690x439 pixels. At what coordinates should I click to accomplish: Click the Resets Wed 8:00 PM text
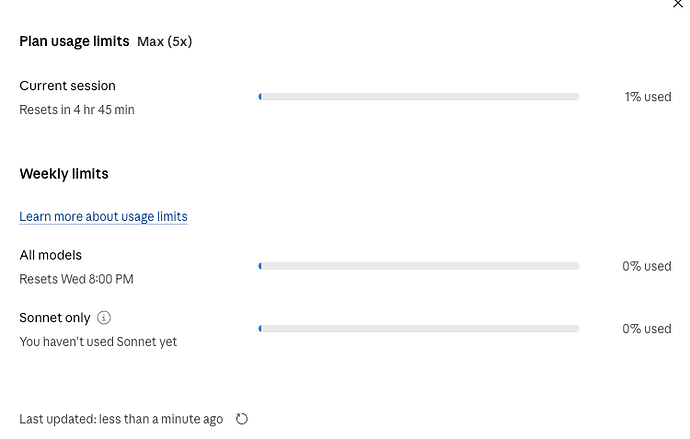click(77, 279)
